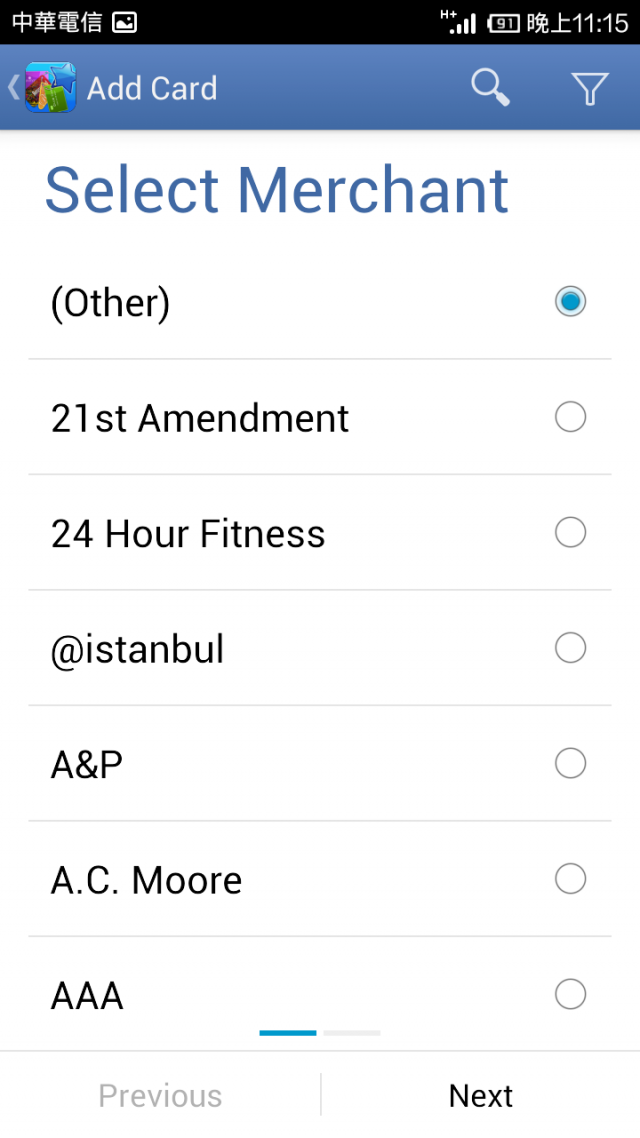640x1138 pixels.
Task: Choose the A.C. Moore radio button
Action: pos(570,879)
